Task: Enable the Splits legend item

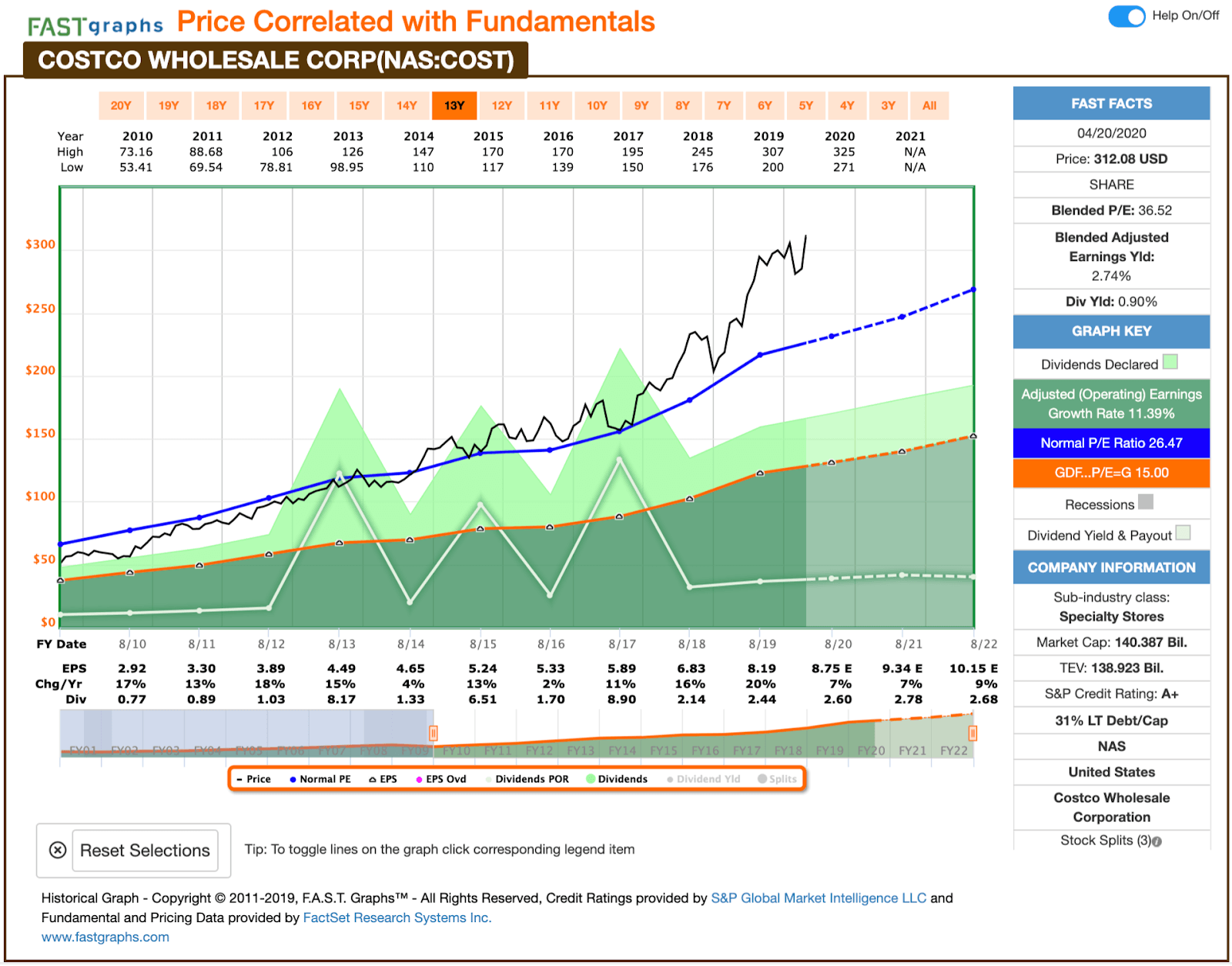Action: [778, 779]
